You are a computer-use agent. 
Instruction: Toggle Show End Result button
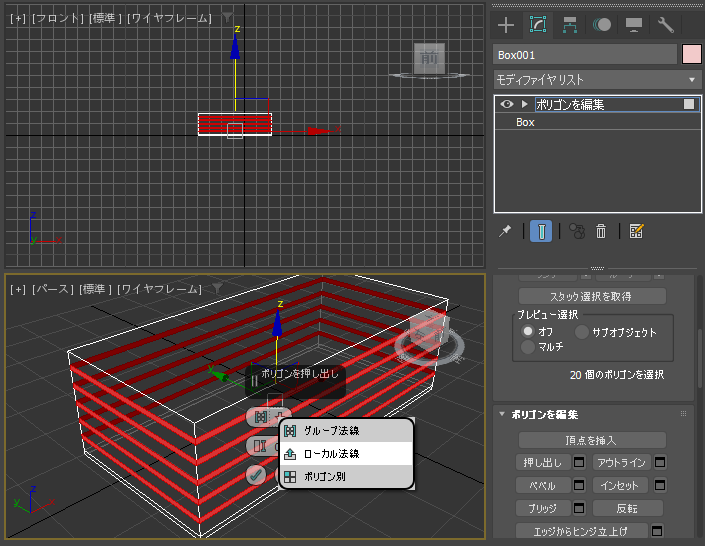click(541, 231)
